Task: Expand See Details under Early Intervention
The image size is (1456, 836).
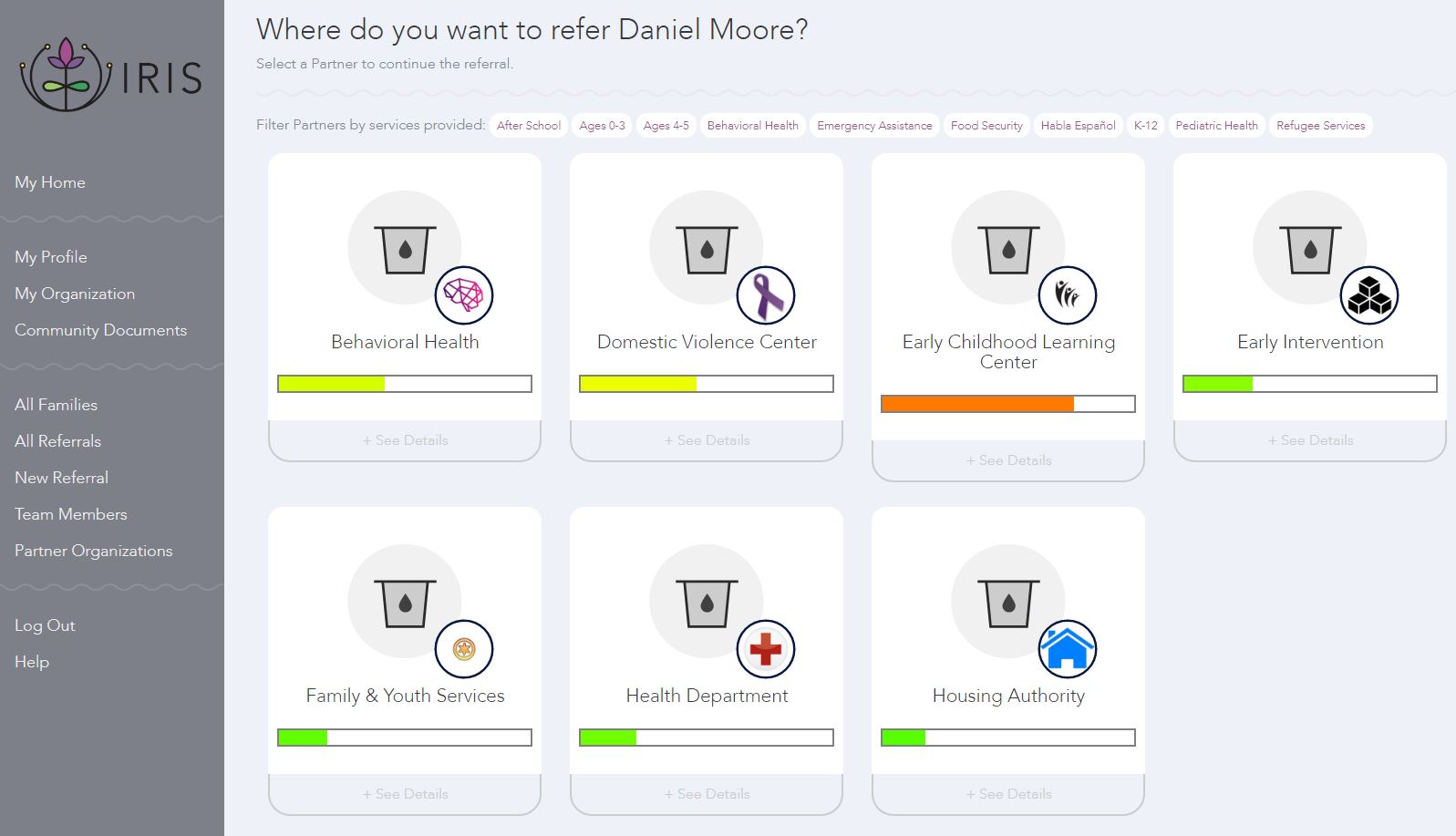Action: tap(1310, 440)
